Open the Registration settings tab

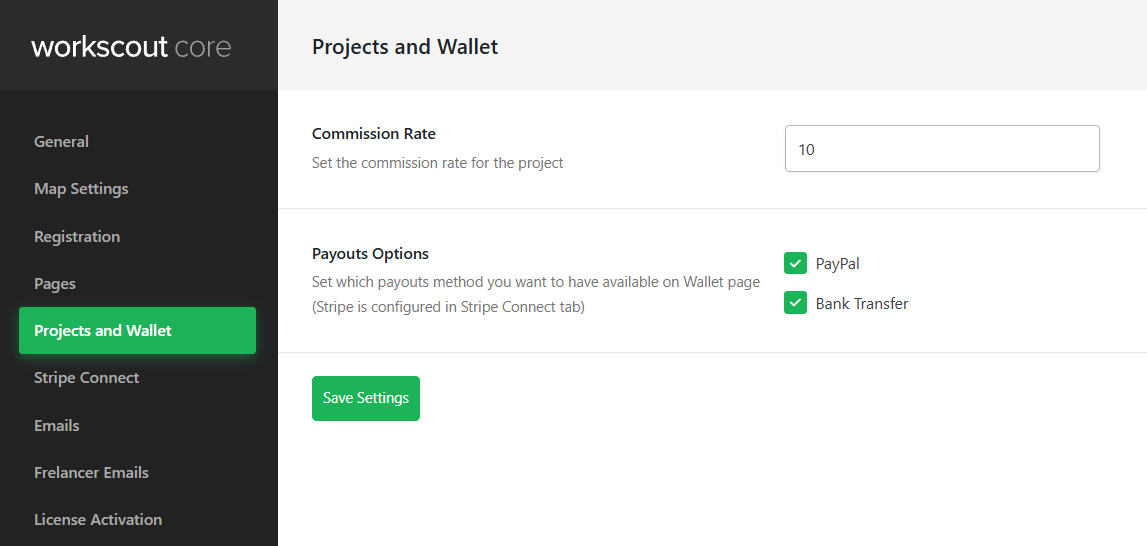coord(77,237)
